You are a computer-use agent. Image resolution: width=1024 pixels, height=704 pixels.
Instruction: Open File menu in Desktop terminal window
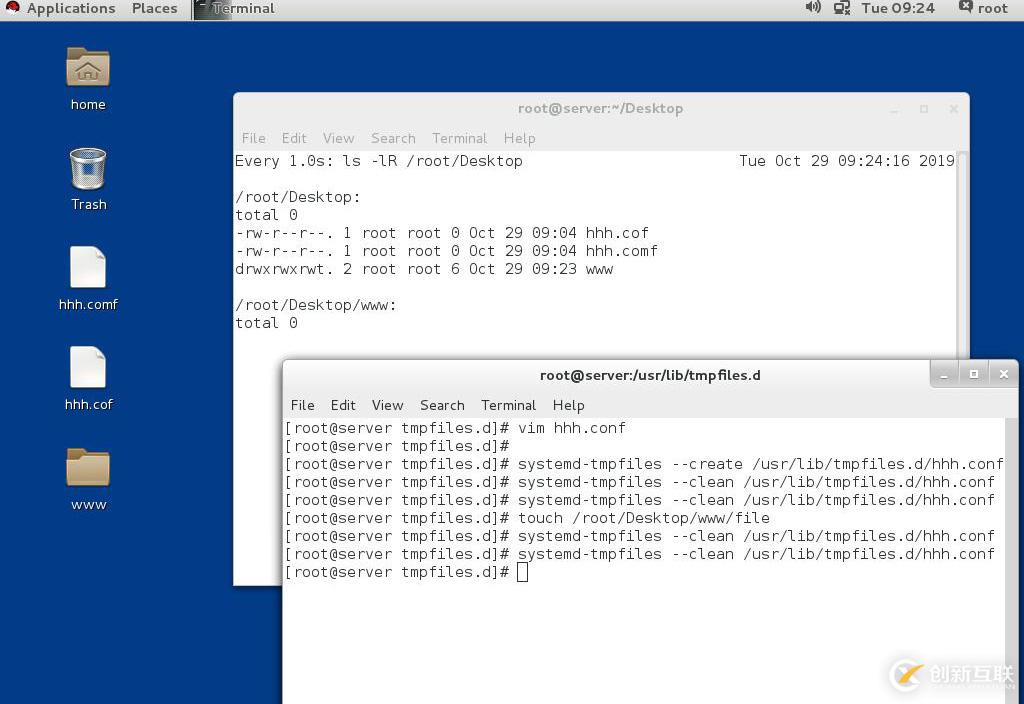(x=253, y=138)
